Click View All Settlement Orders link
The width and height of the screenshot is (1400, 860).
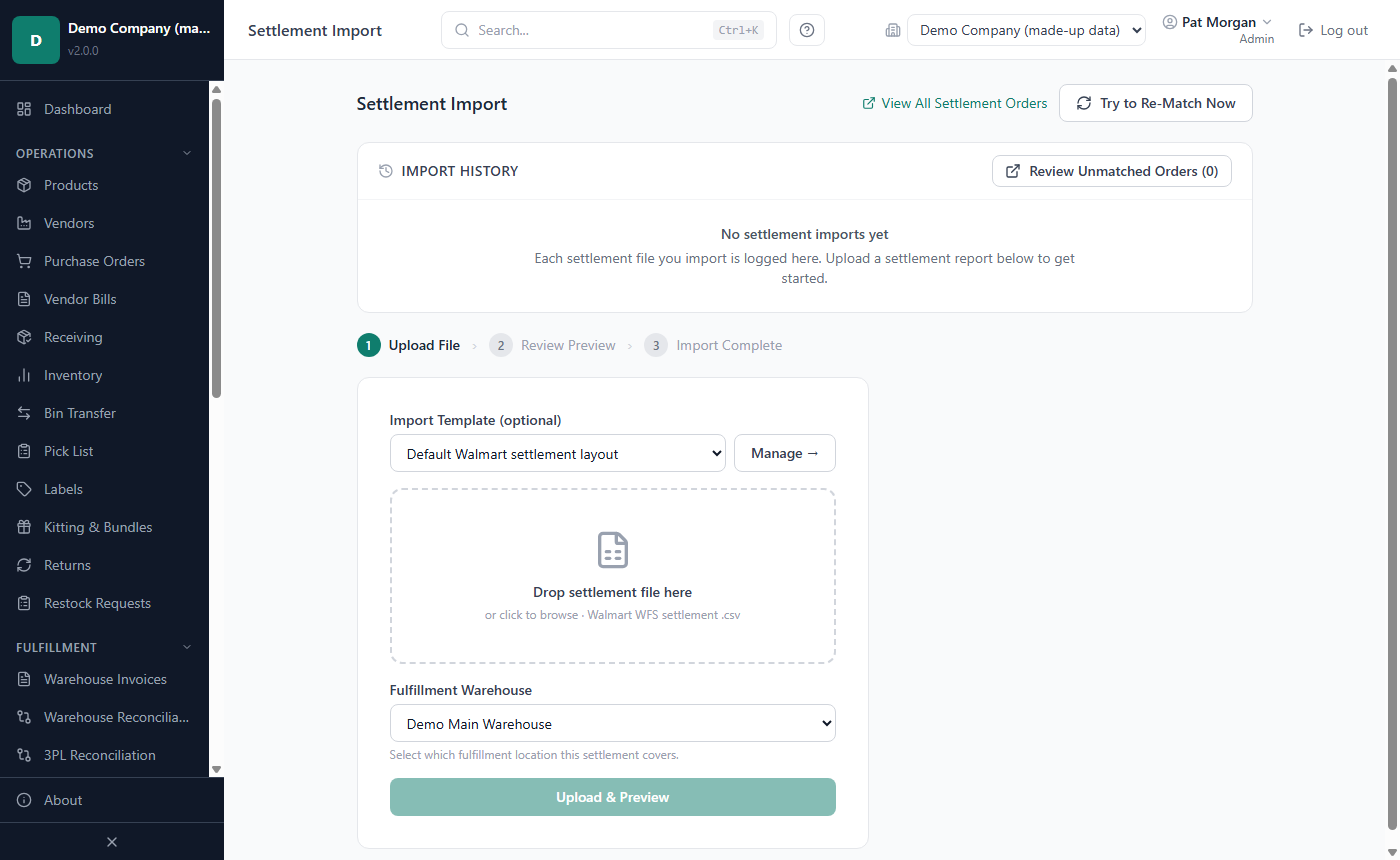955,103
